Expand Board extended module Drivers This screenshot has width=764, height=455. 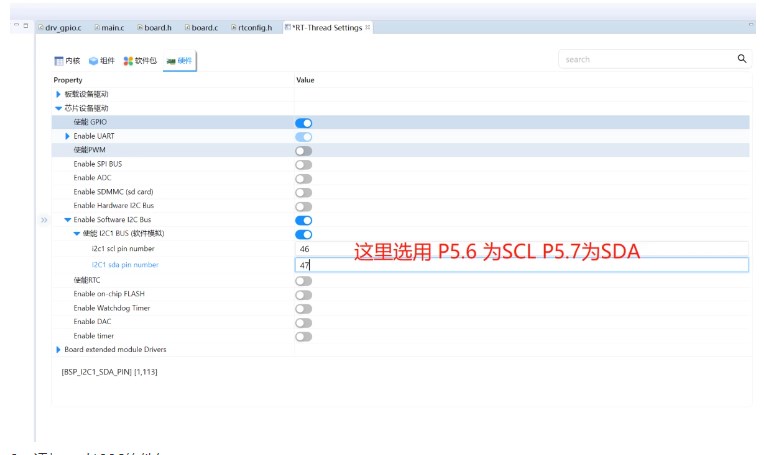(x=58, y=349)
